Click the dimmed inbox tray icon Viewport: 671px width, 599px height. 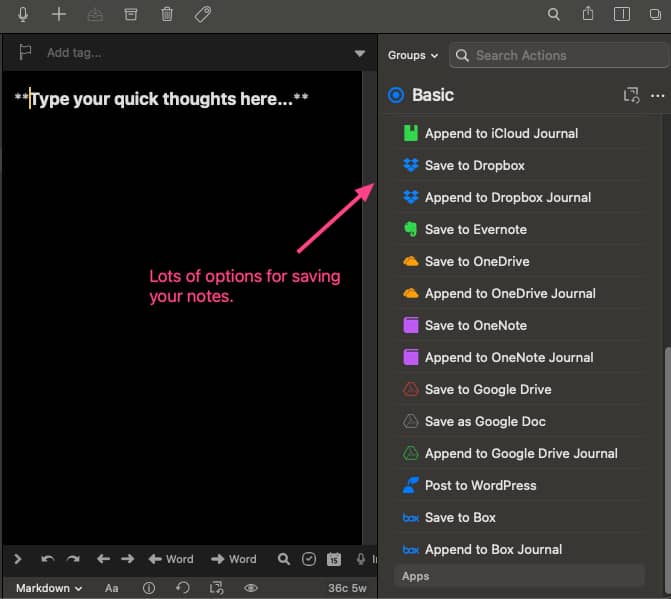(95, 15)
